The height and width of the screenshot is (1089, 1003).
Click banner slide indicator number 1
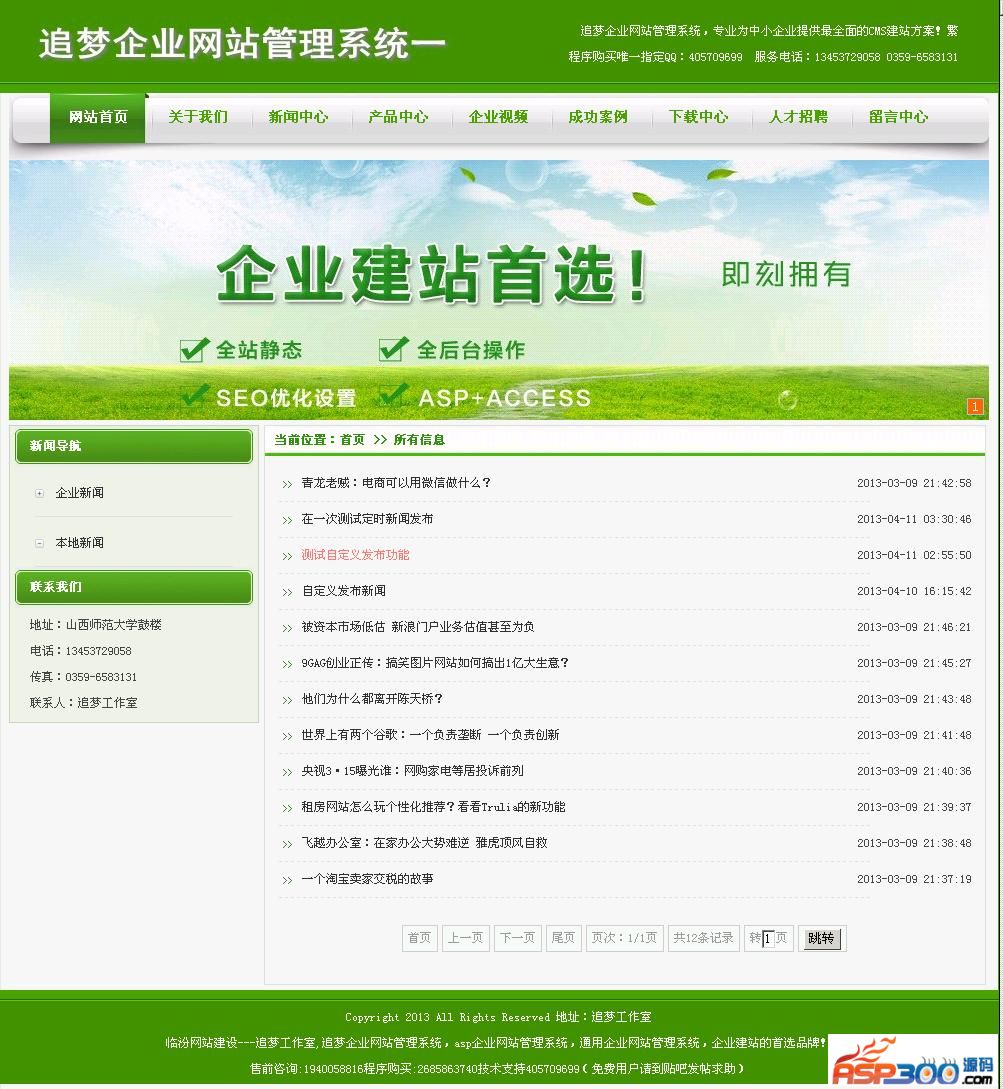coord(975,407)
